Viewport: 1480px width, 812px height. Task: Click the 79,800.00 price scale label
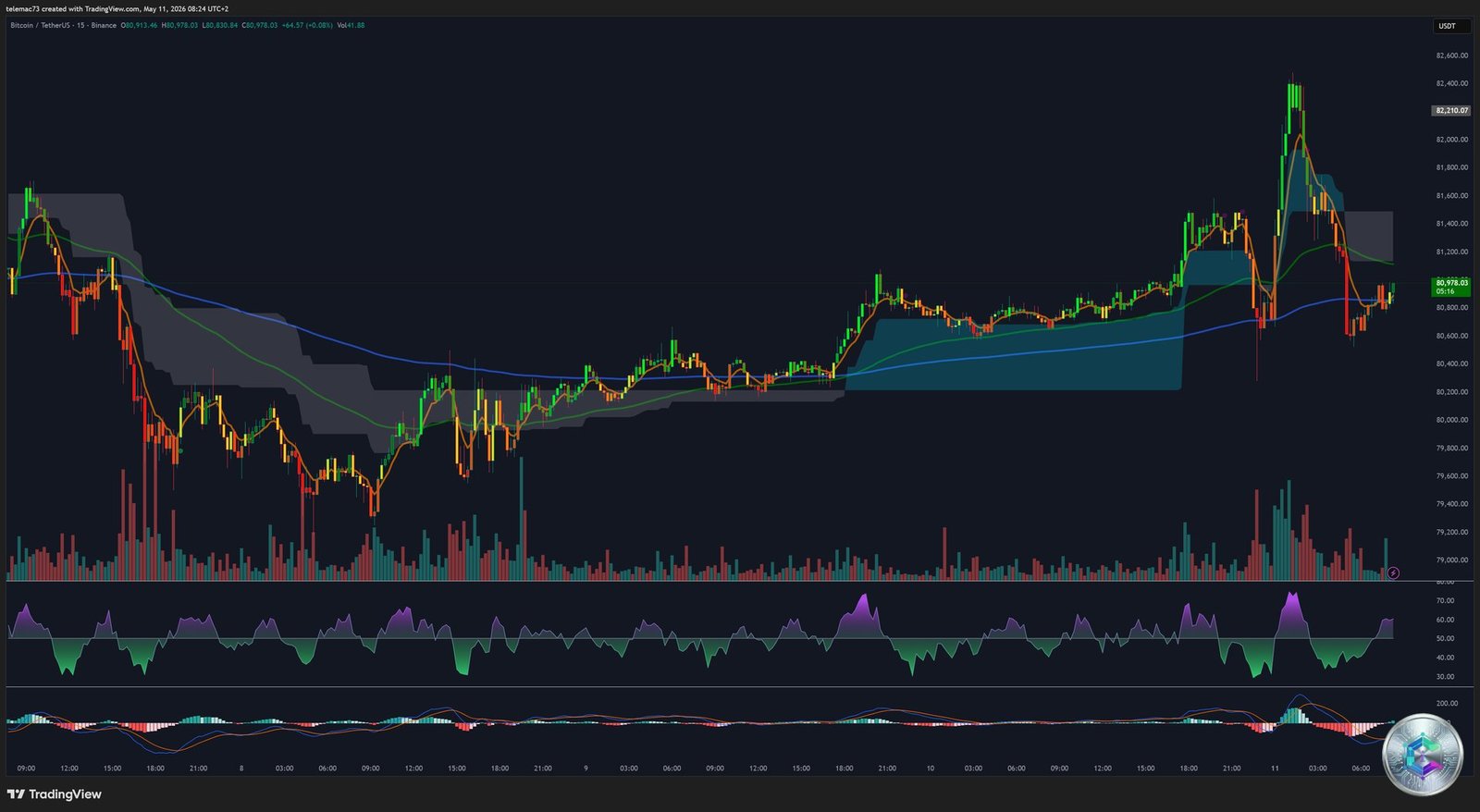(1451, 449)
